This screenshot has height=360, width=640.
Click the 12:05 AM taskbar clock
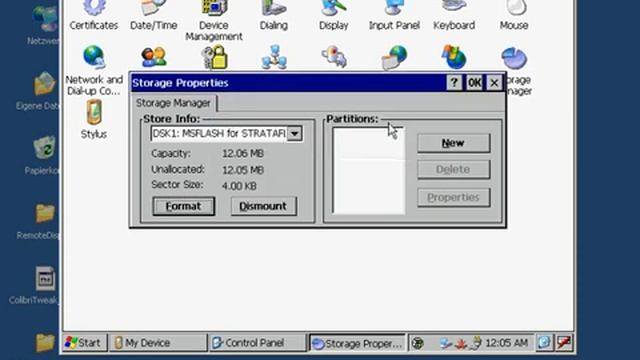(x=507, y=343)
